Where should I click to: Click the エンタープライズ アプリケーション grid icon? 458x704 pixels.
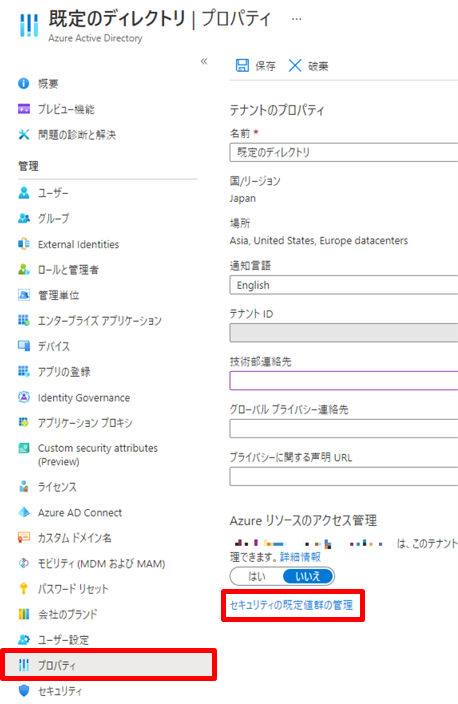24,320
